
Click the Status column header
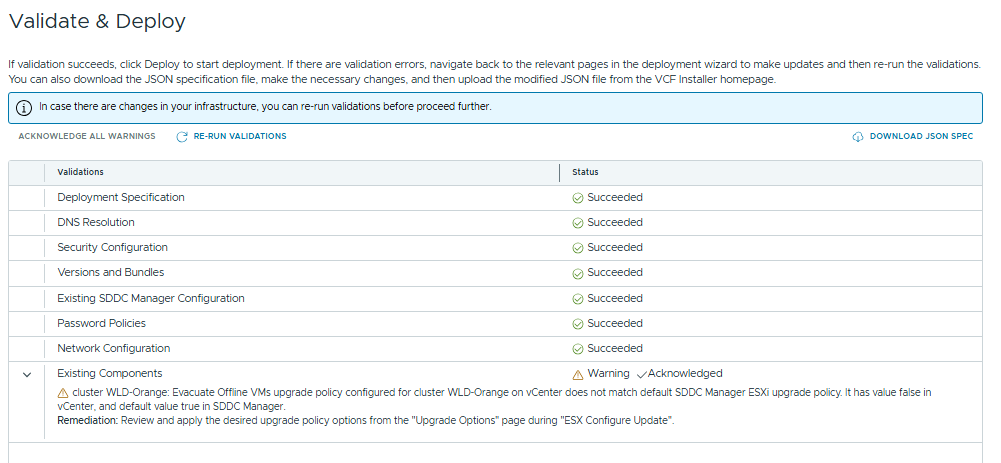585,172
